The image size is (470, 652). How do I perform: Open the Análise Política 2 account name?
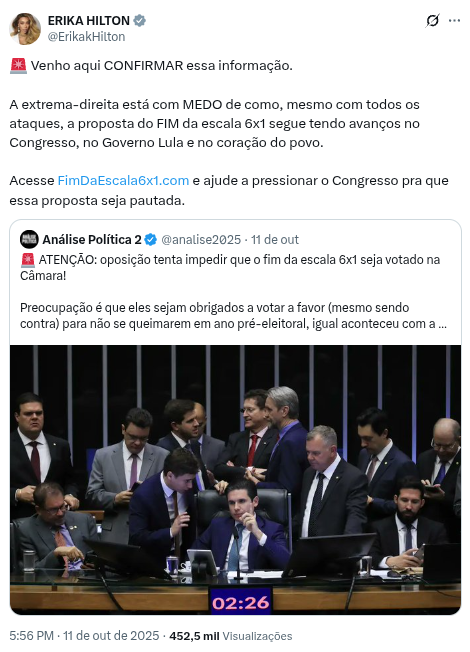pos(92,240)
